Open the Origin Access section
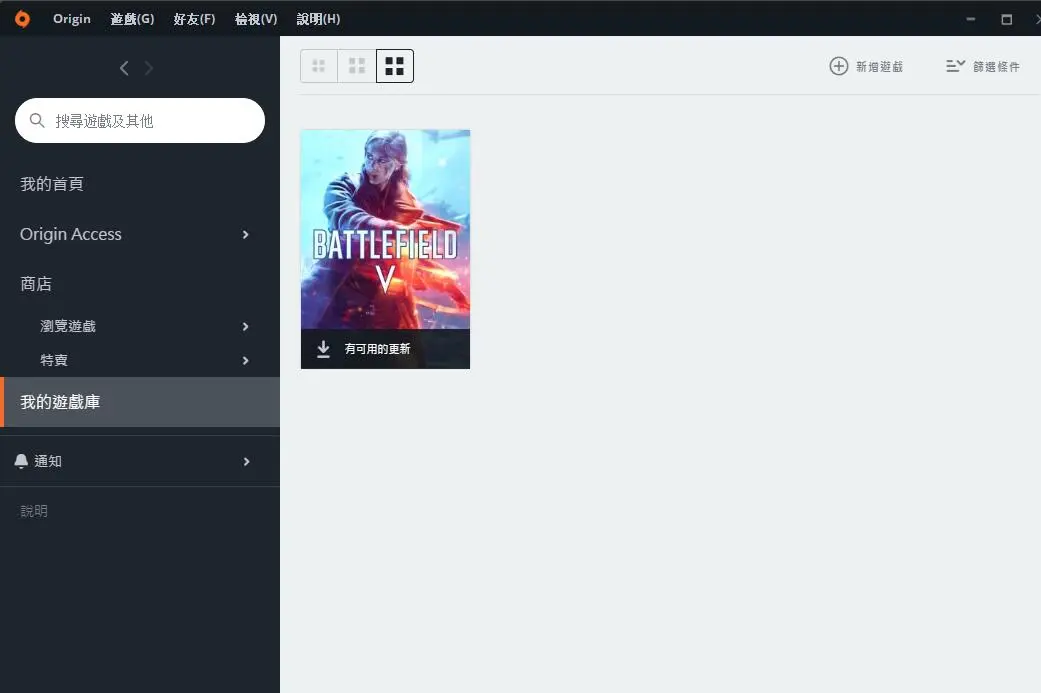The image size is (1041, 693). pos(70,234)
